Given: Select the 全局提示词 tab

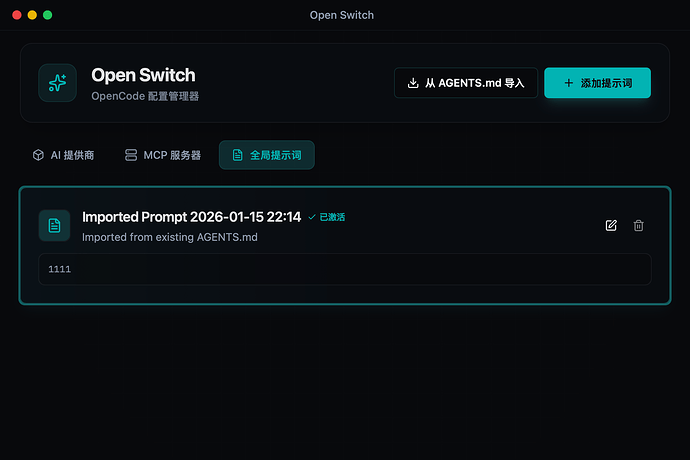Looking at the screenshot, I should click(x=267, y=155).
